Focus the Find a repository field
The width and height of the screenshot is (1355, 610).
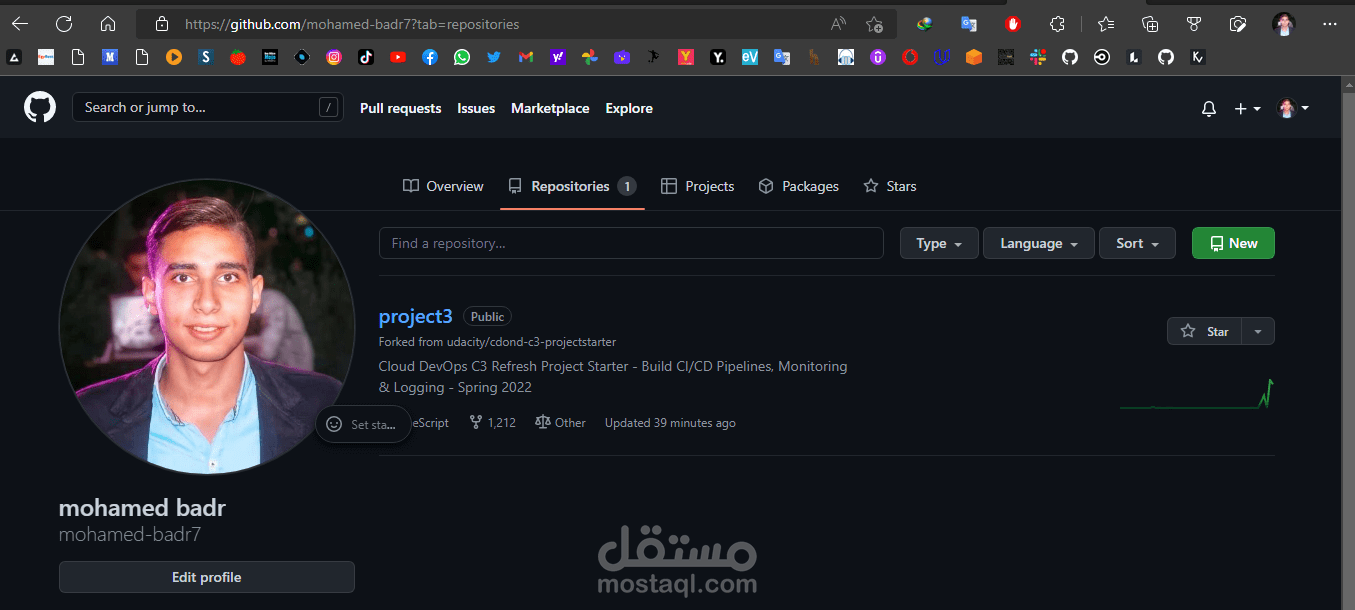[631, 243]
